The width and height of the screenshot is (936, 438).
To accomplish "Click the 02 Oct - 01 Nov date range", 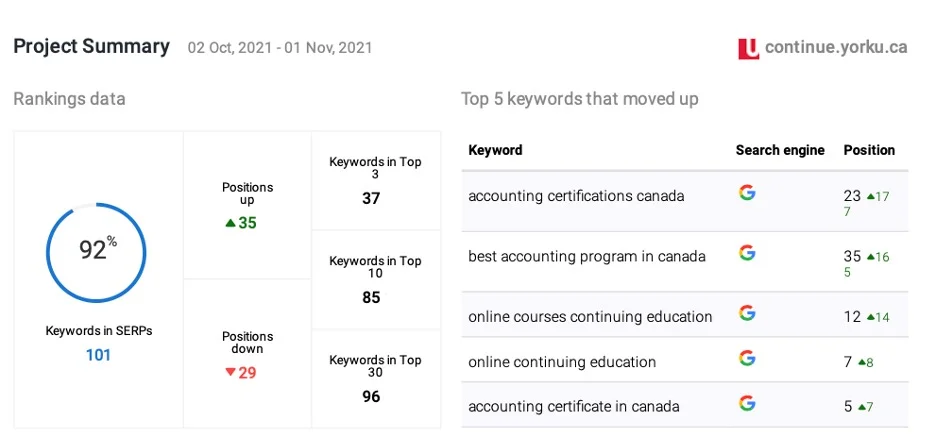I will pos(279,48).
